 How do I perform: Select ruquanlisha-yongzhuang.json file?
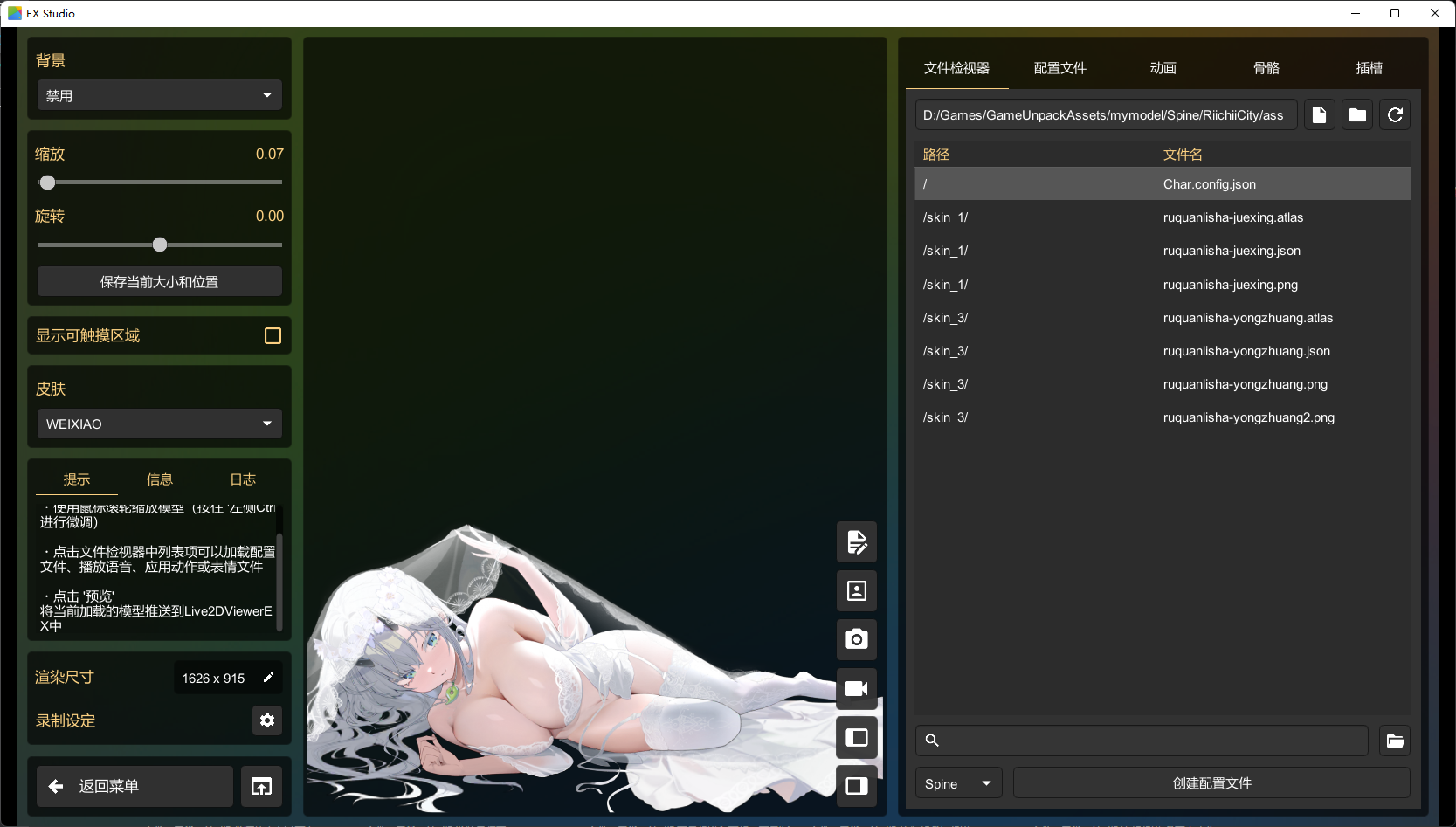1163,351
